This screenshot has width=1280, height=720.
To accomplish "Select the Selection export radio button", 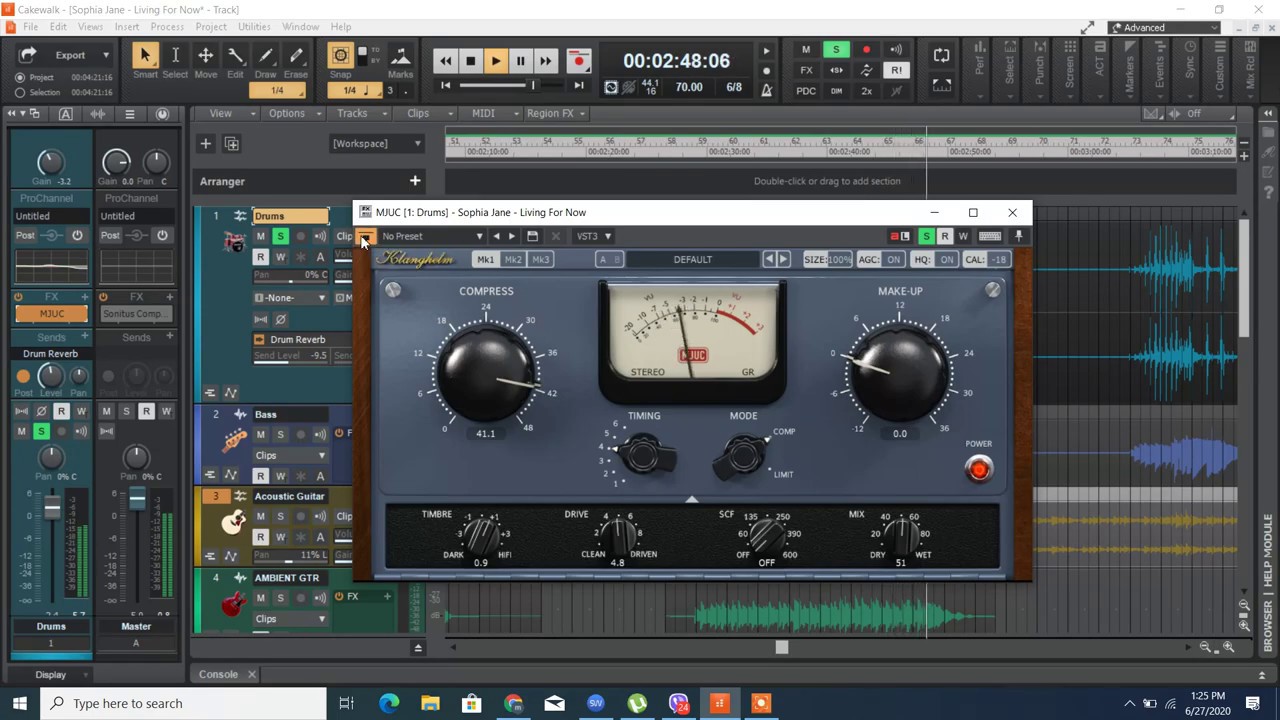I will (20, 92).
